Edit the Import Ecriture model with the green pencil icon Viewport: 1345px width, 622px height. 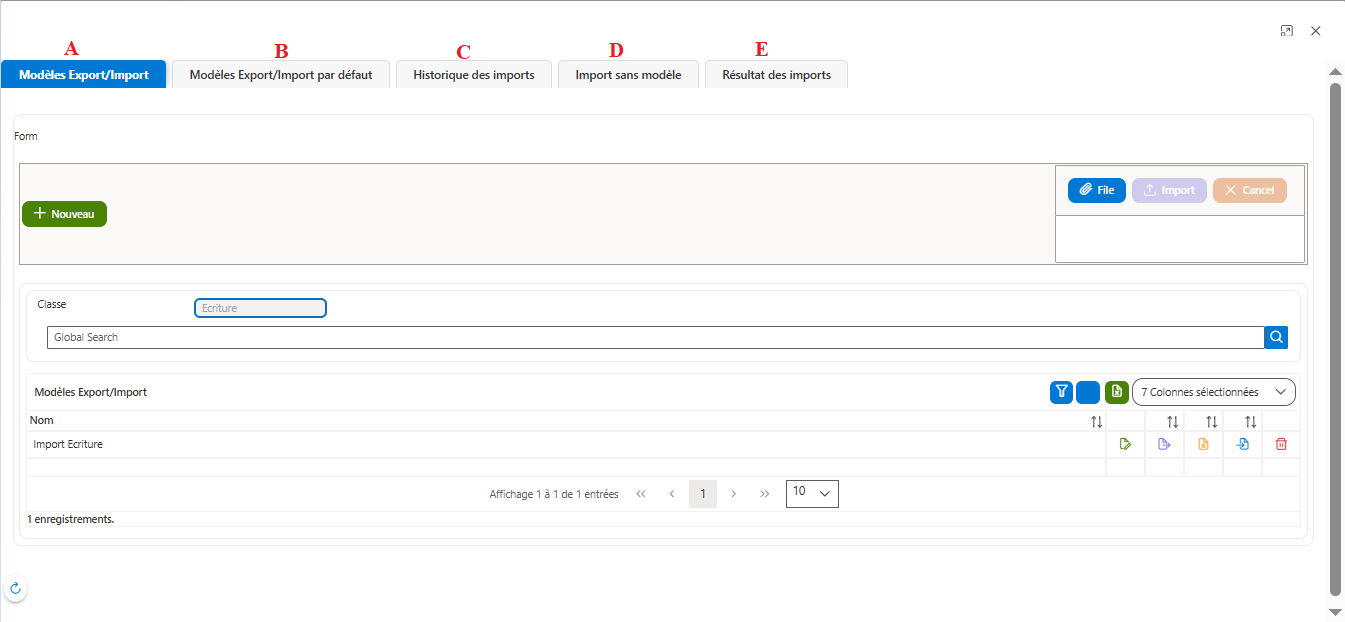pyautogui.click(x=1125, y=445)
